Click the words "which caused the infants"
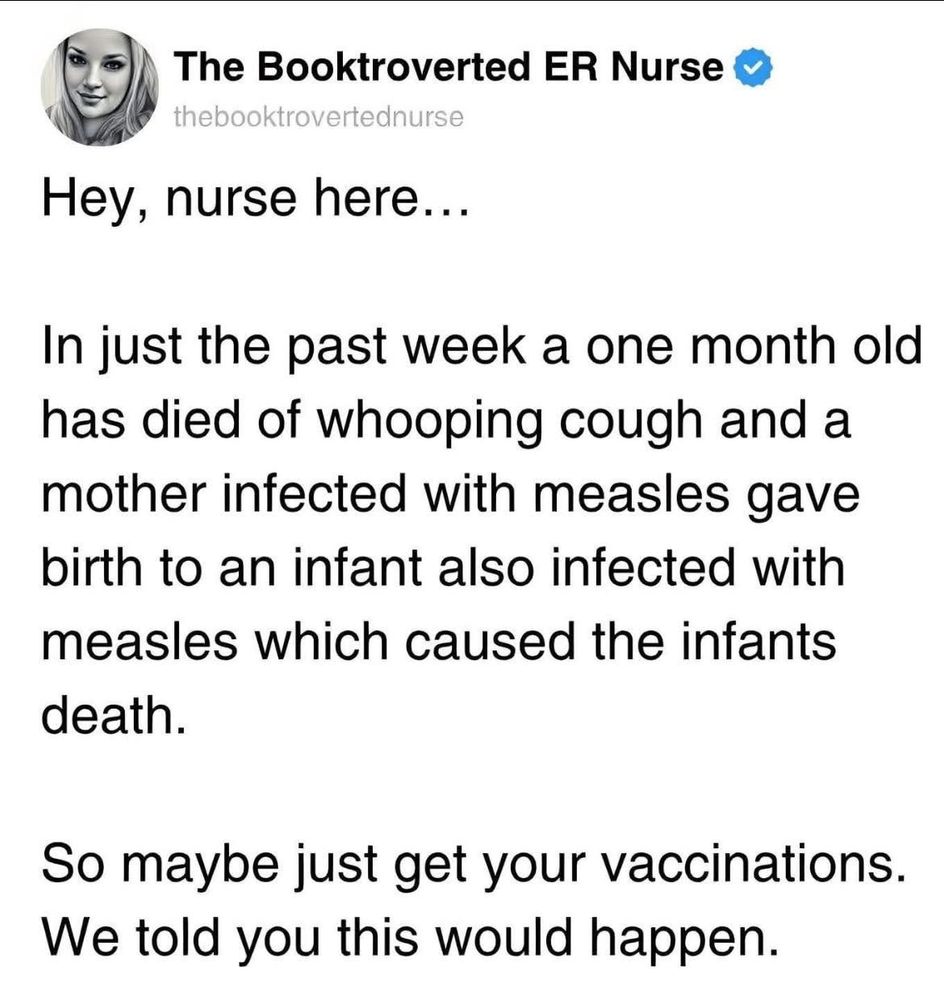The height and width of the screenshot is (1000, 944). (x=546, y=642)
